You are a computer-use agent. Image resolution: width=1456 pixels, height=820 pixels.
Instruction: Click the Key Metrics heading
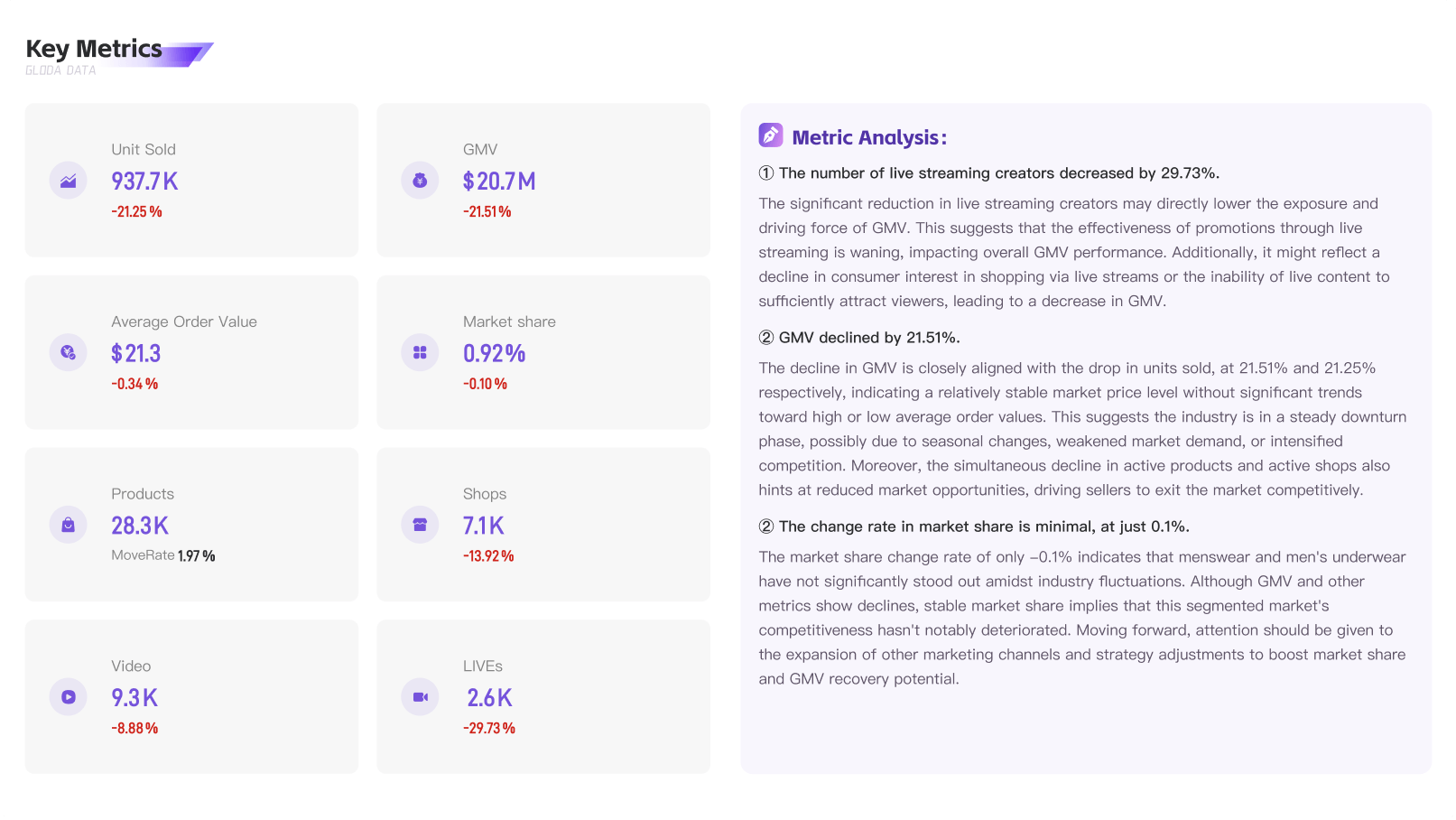pyautogui.click(x=94, y=49)
